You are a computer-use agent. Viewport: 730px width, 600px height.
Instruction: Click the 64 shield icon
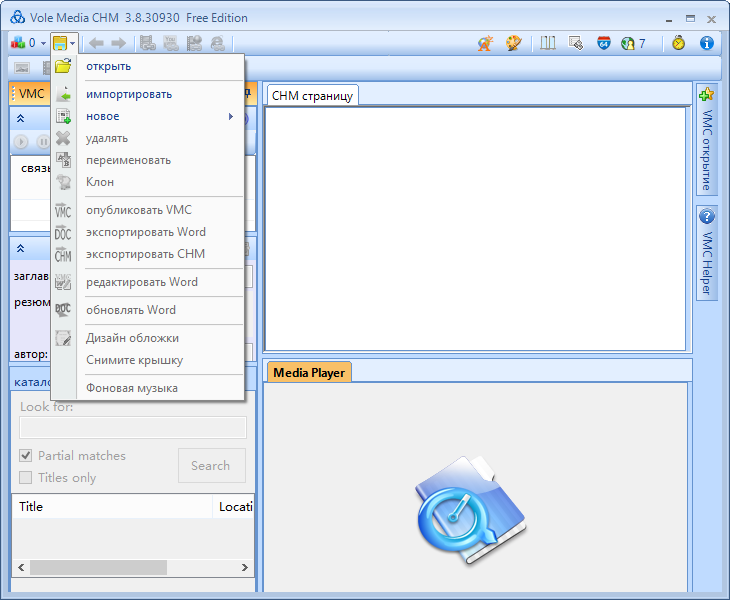[x=604, y=43]
